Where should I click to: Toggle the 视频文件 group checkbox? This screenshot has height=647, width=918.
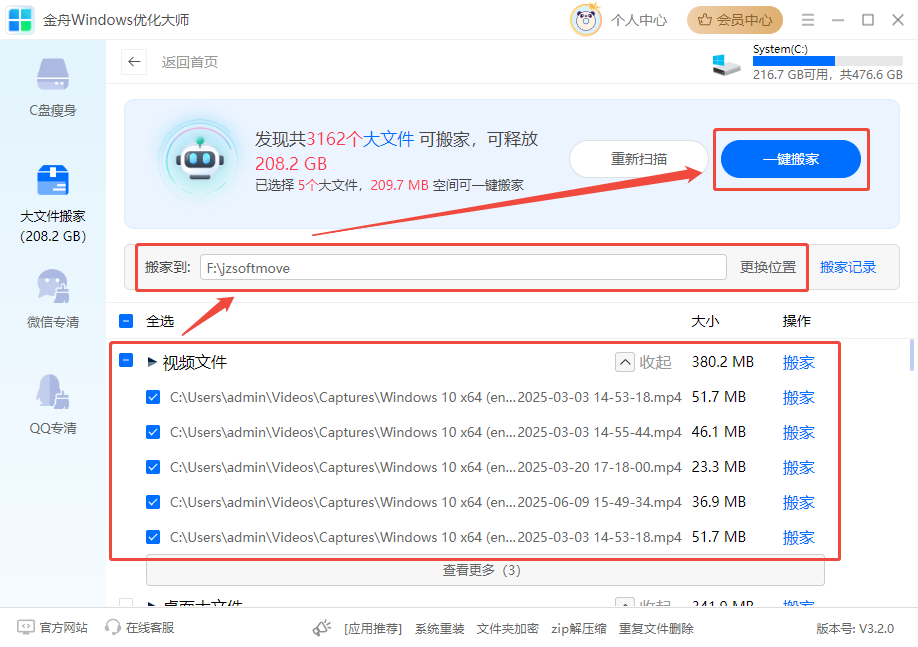[x=126, y=360]
